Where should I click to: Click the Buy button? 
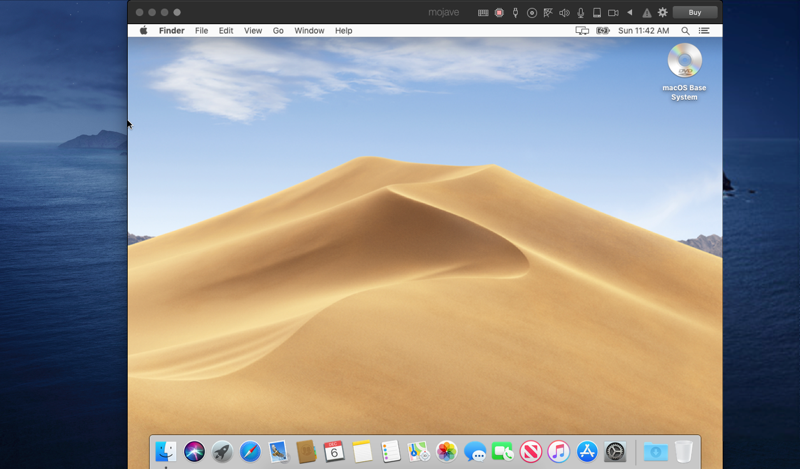pos(695,12)
